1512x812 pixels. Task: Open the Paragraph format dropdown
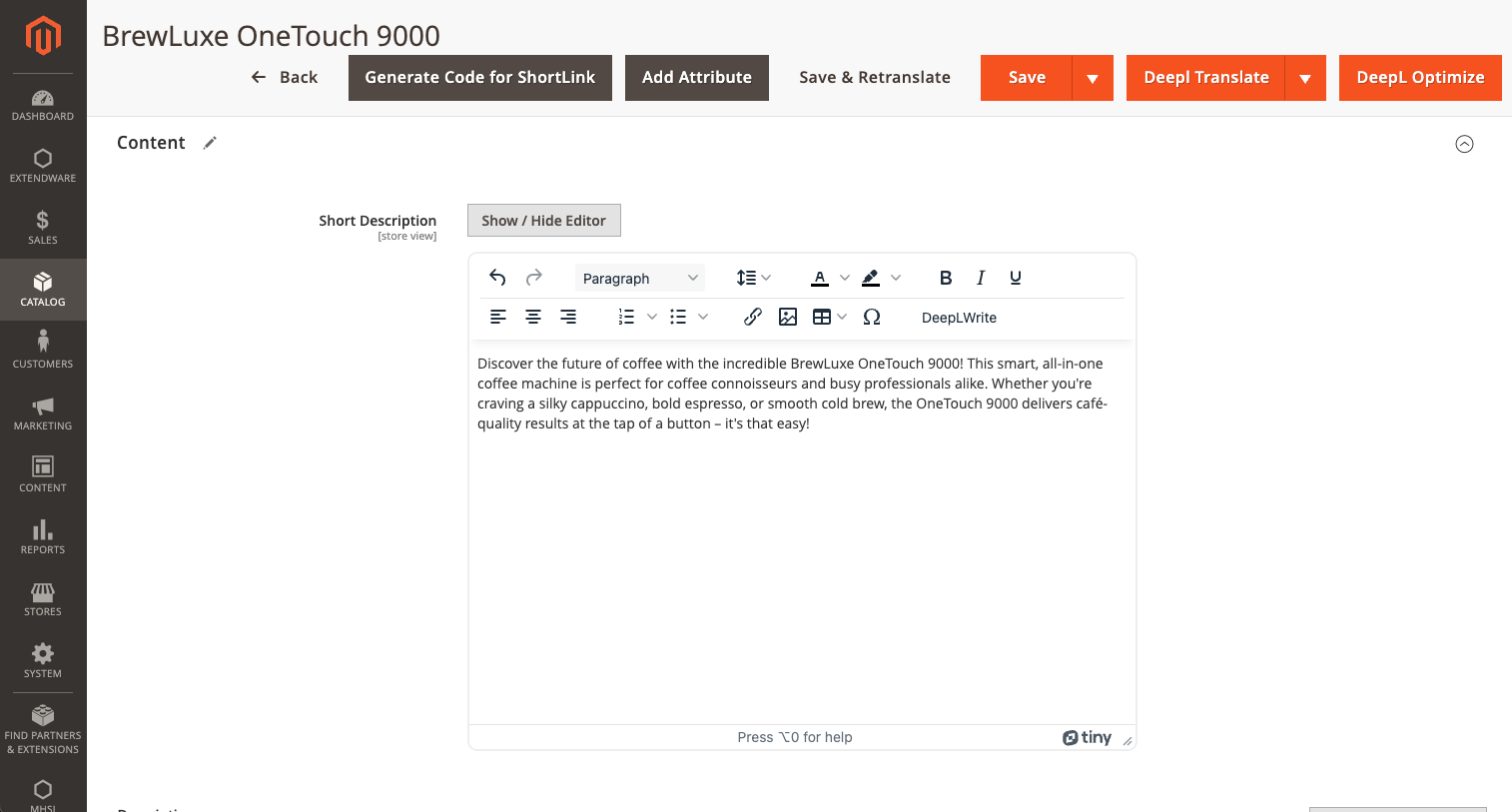tap(640, 278)
